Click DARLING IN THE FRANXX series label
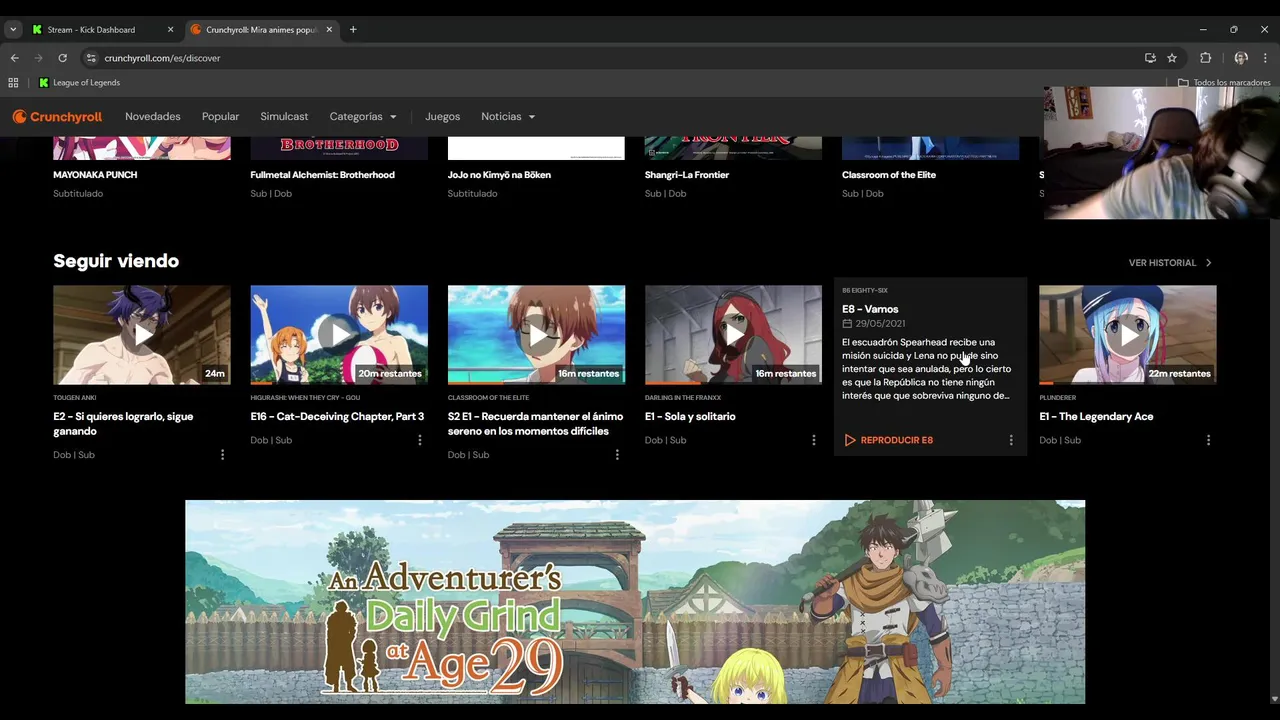Viewport: 1280px width, 720px height. (683, 398)
